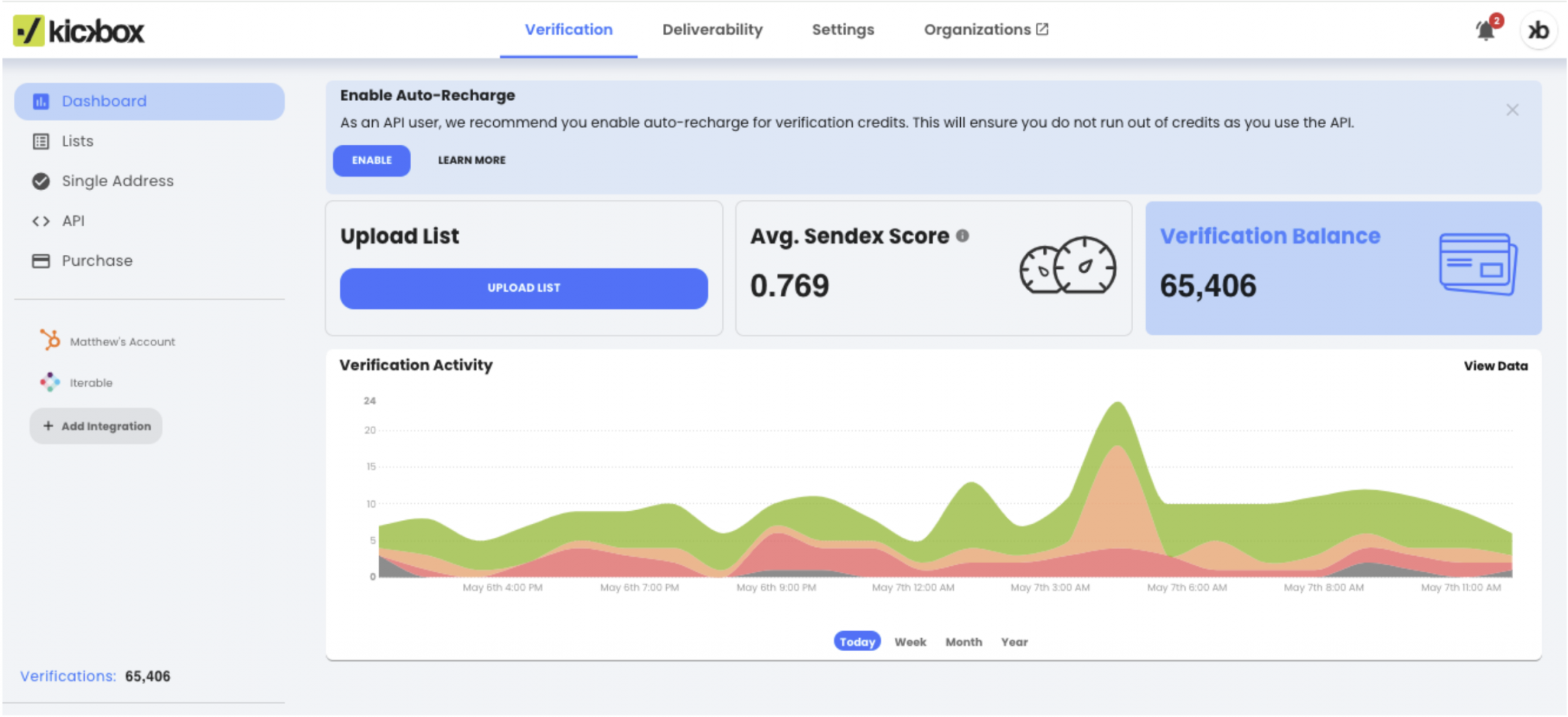Open the Organizations external link
The width and height of the screenshot is (1568, 717).
(x=985, y=29)
